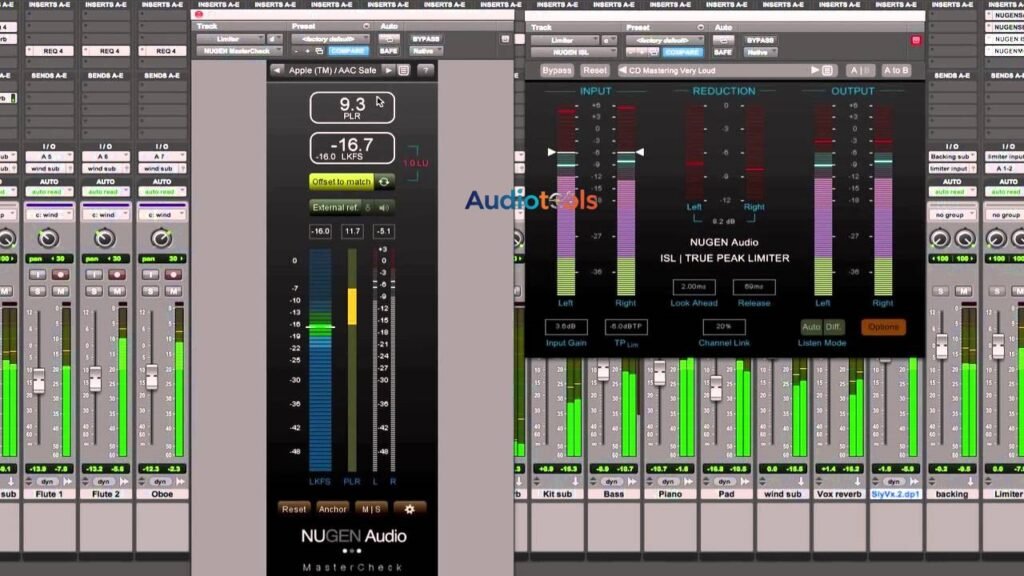Open the Apple (TM)/AAC Safe preset selector
This screenshot has height=576, width=1024.
point(333,70)
